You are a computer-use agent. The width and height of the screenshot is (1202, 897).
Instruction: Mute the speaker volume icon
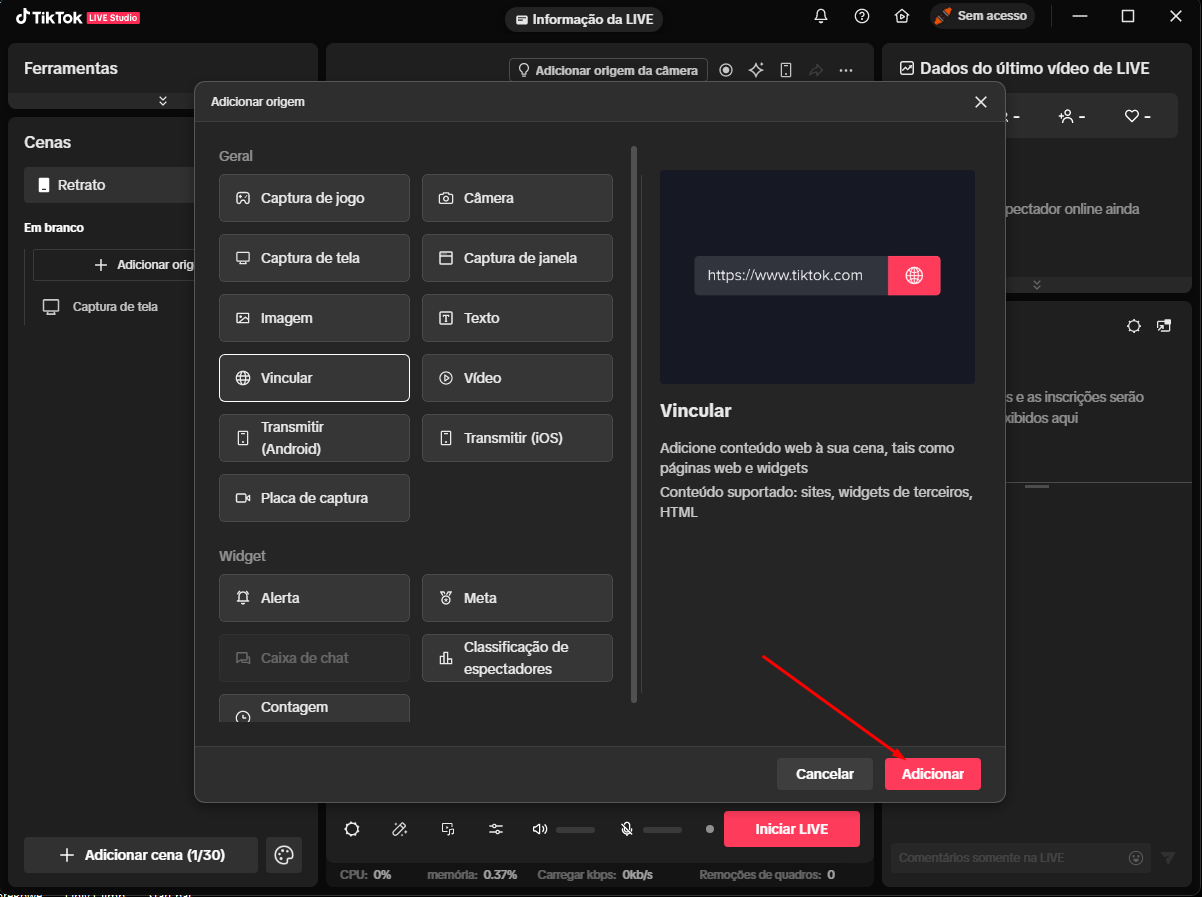(540, 829)
